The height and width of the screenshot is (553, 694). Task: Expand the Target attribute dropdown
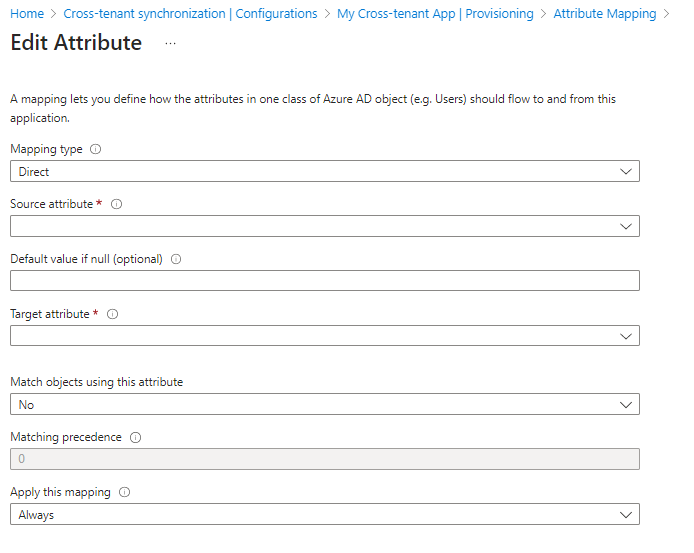click(324, 336)
